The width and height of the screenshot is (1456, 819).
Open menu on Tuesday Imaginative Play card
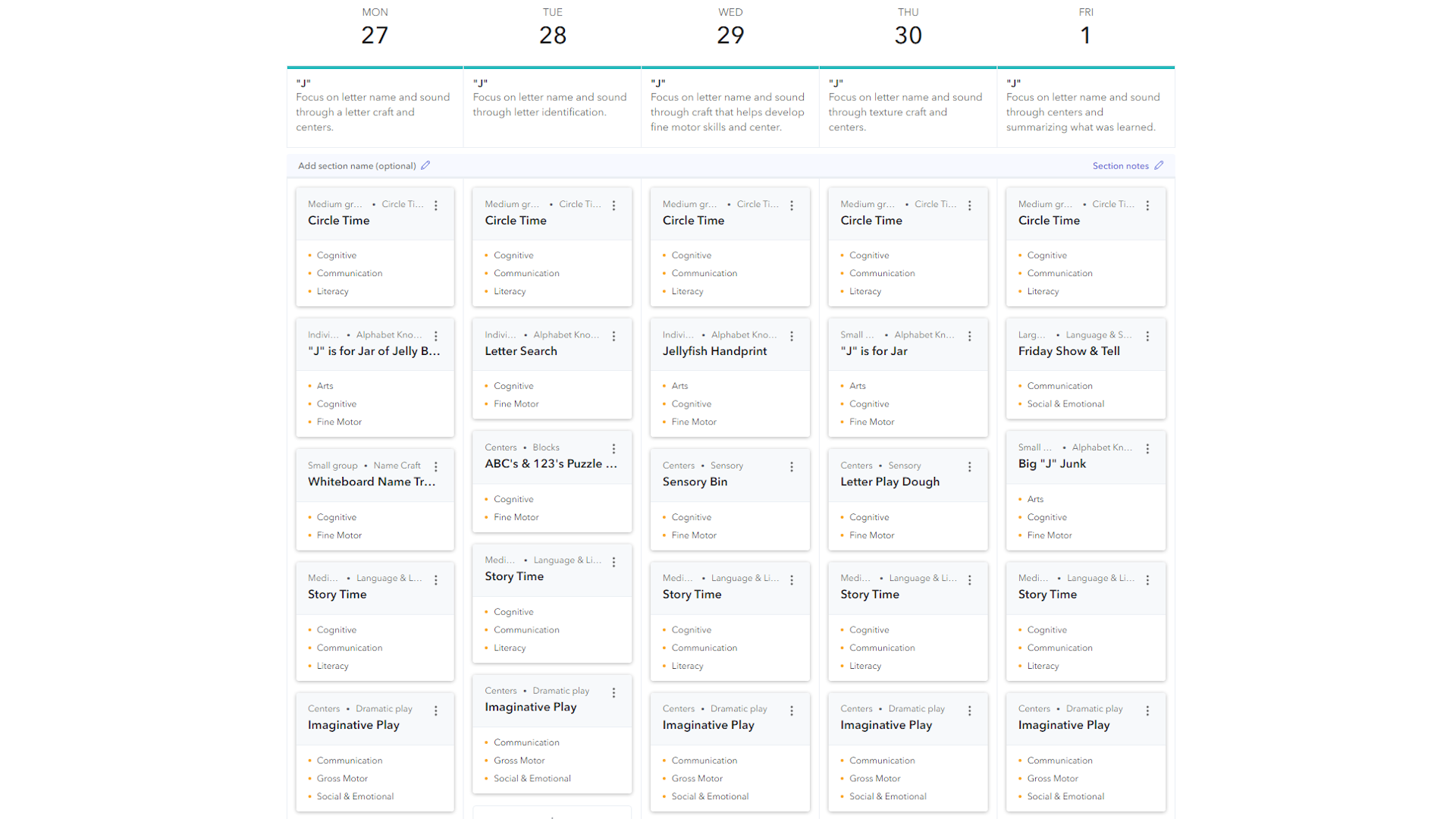pos(614,692)
